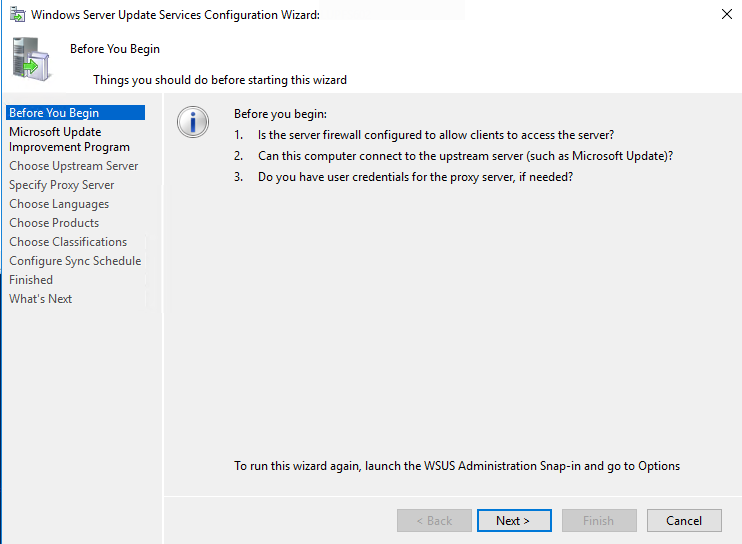
Task: Click 'Things you should do' subtitle text
Action: click(220, 80)
